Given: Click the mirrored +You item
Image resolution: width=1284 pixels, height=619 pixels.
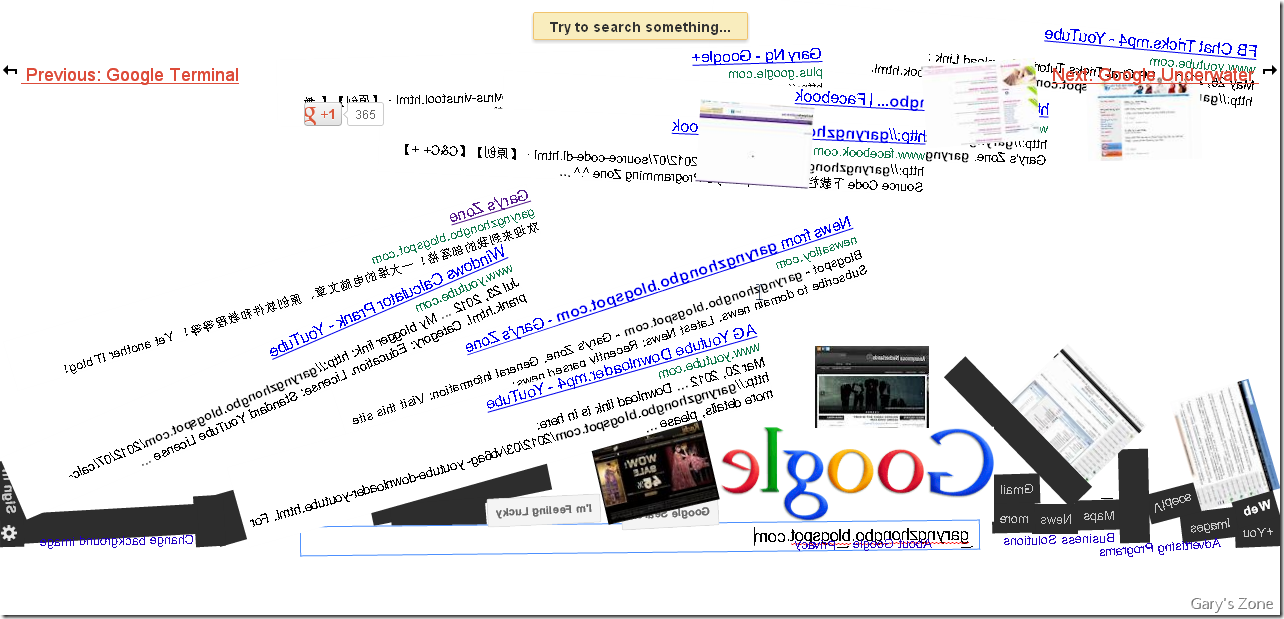Looking at the screenshot, I should pyautogui.click(x=1258, y=532).
